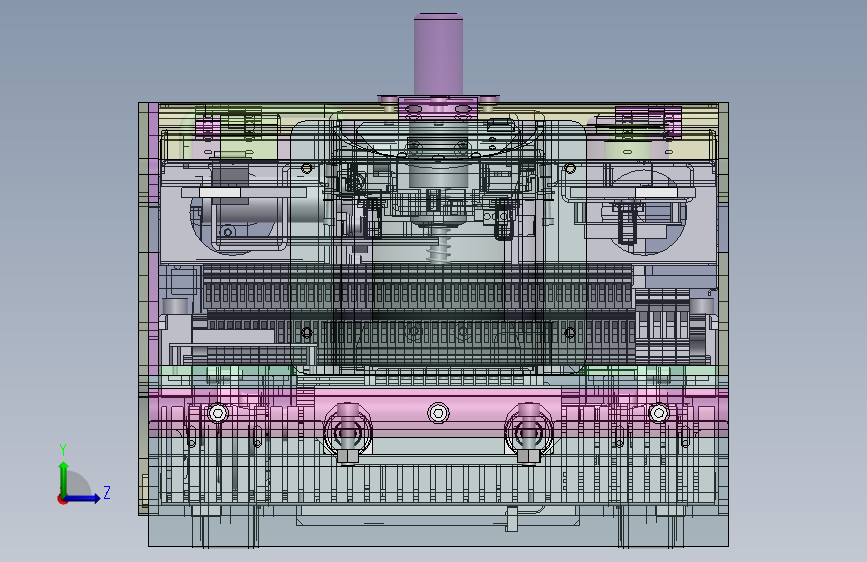Select the purple mounting flange beneath the shaft

click(x=438, y=107)
